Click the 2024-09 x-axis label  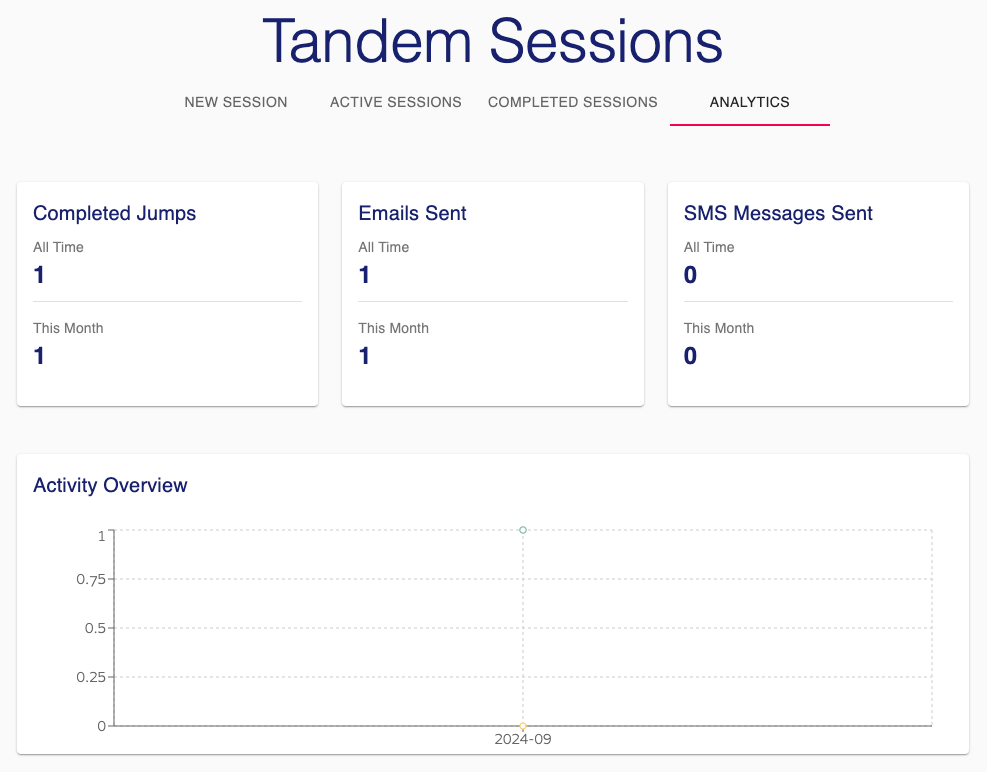click(x=523, y=740)
